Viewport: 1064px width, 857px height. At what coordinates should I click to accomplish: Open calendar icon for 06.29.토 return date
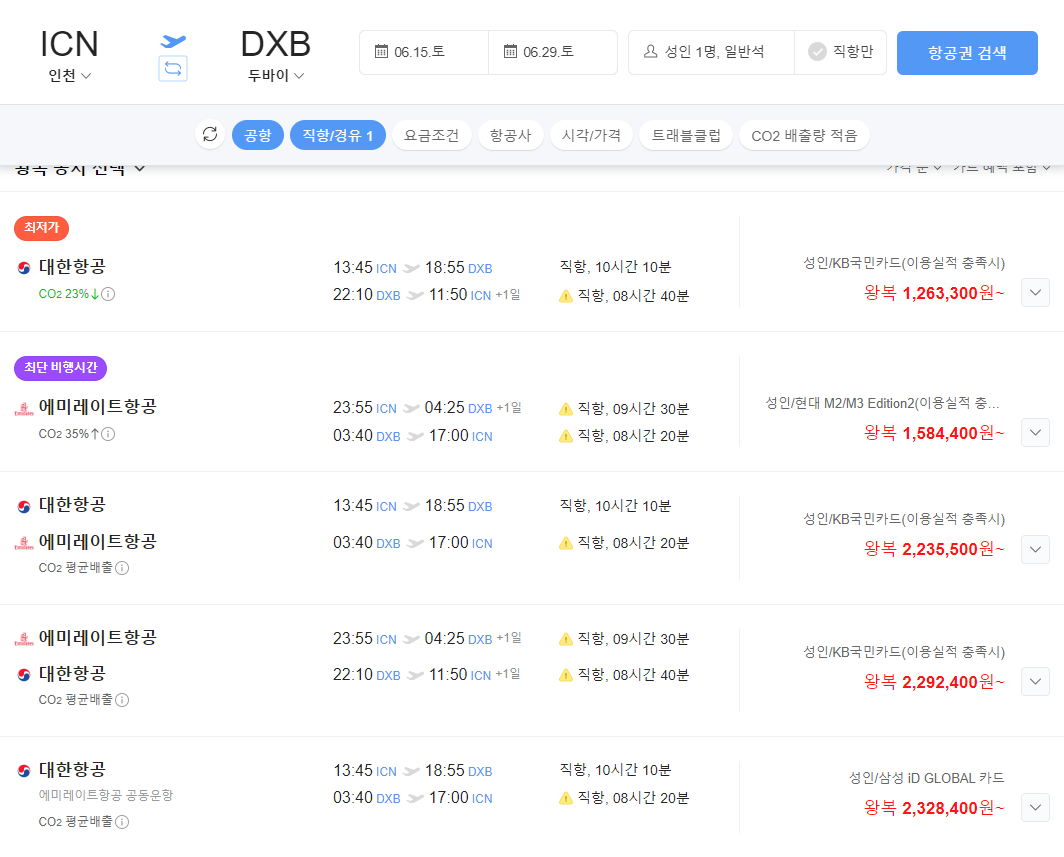tap(510, 52)
